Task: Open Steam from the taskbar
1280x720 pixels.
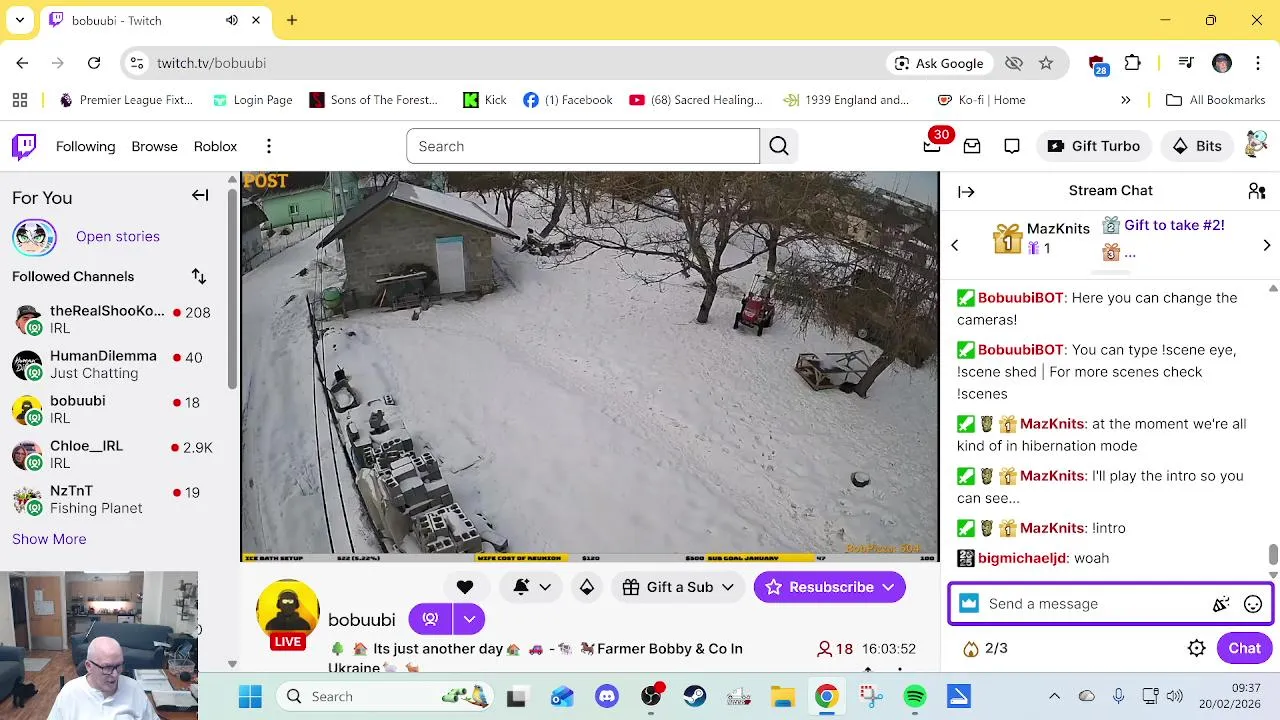Action: click(x=695, y=696)
